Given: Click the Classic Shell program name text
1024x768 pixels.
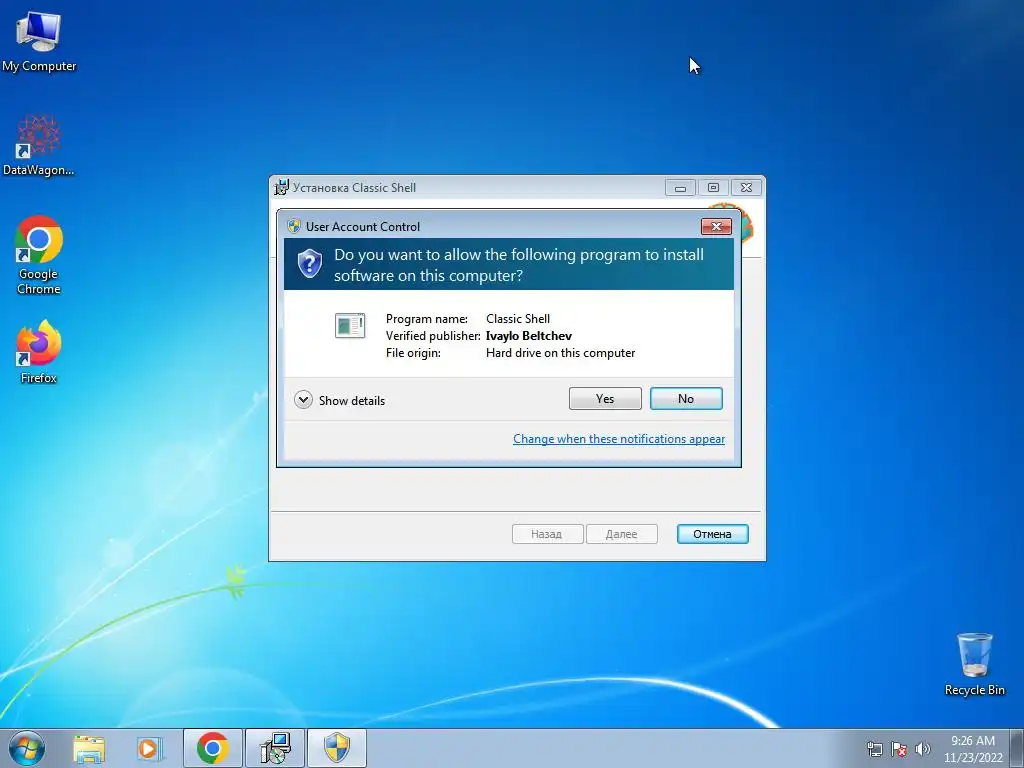Looking at the screenshot, I should 518,319.
